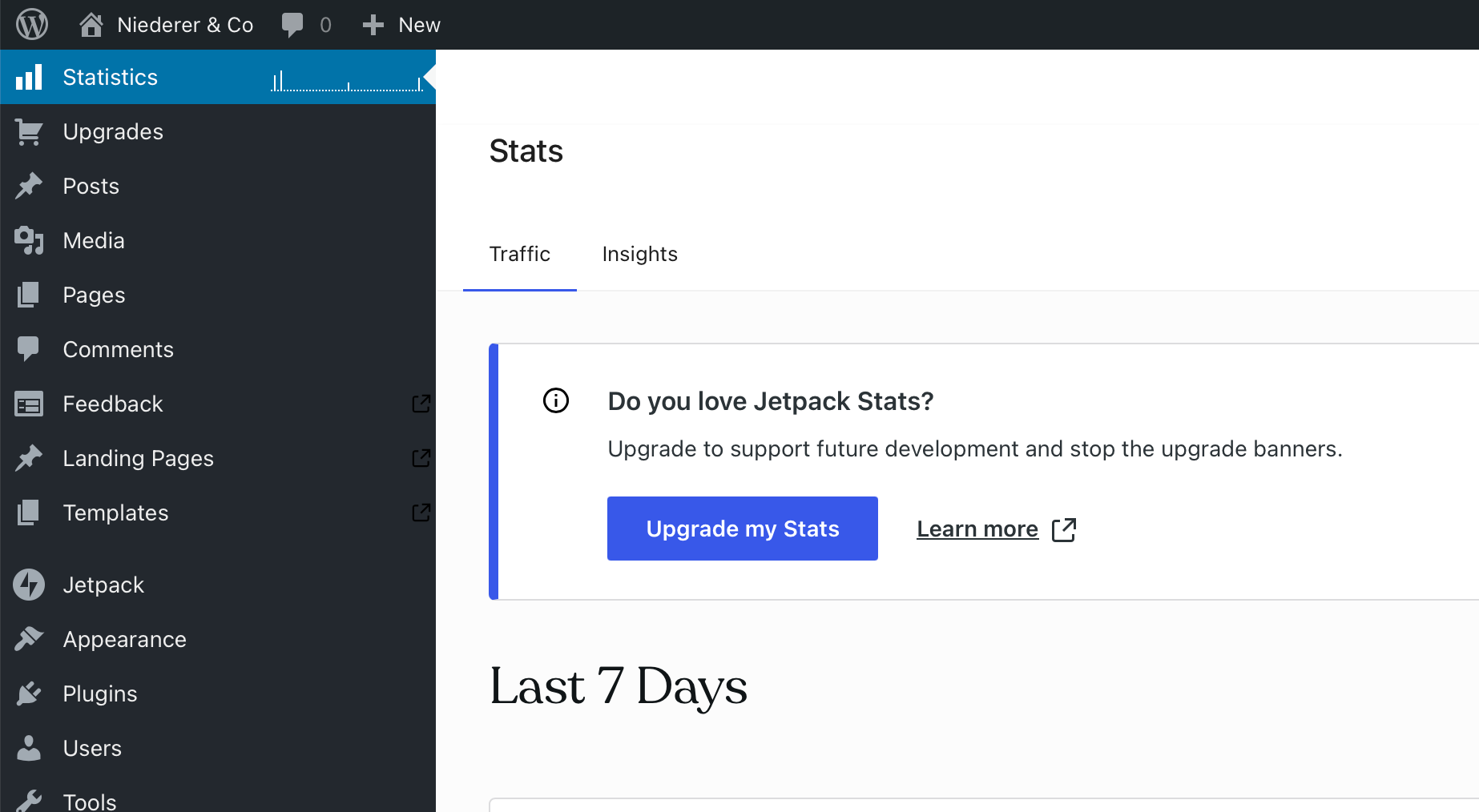Viewport: 1479px width, 812px height.
Task: Click the home icon beside Niederer & Co
Action: (91, 25)
